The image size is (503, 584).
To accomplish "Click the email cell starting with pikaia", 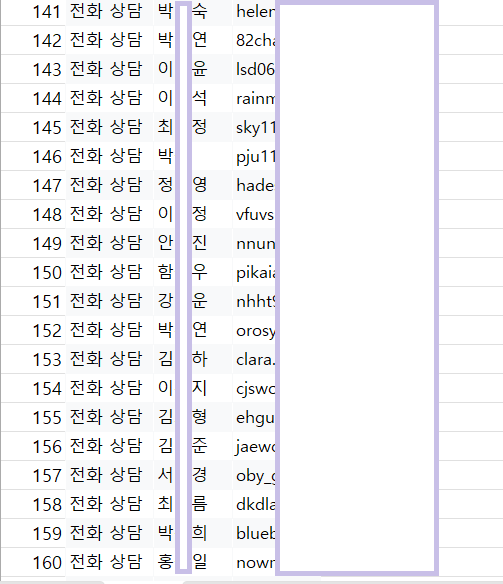I will (254, 272).
